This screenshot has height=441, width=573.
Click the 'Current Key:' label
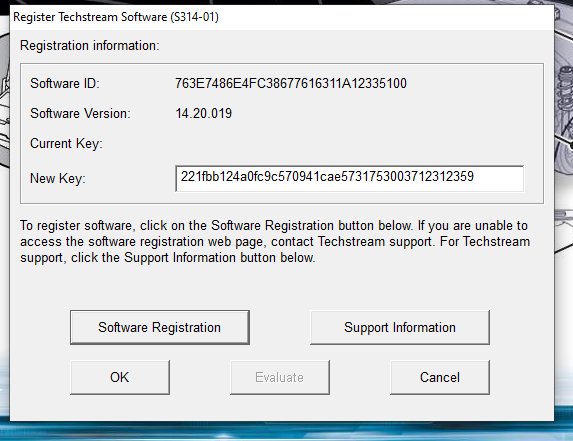[x=66, y=143]
